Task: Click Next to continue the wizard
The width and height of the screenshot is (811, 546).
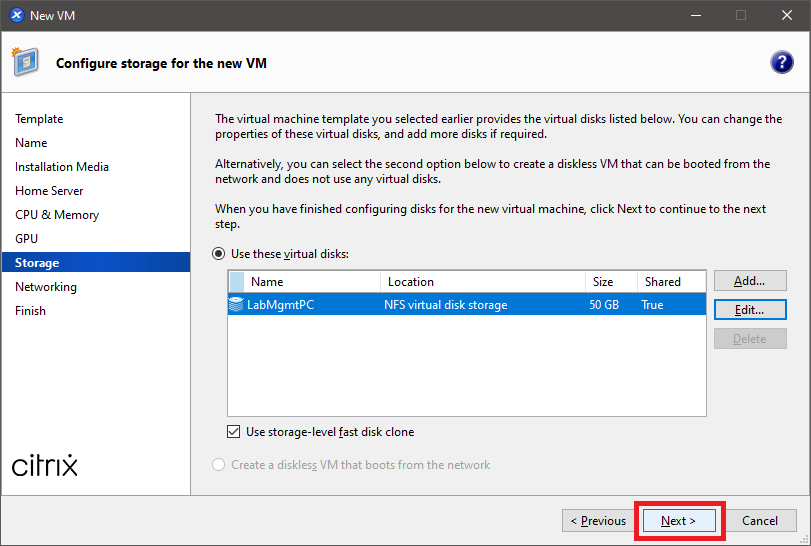Action: pos(678,521)
